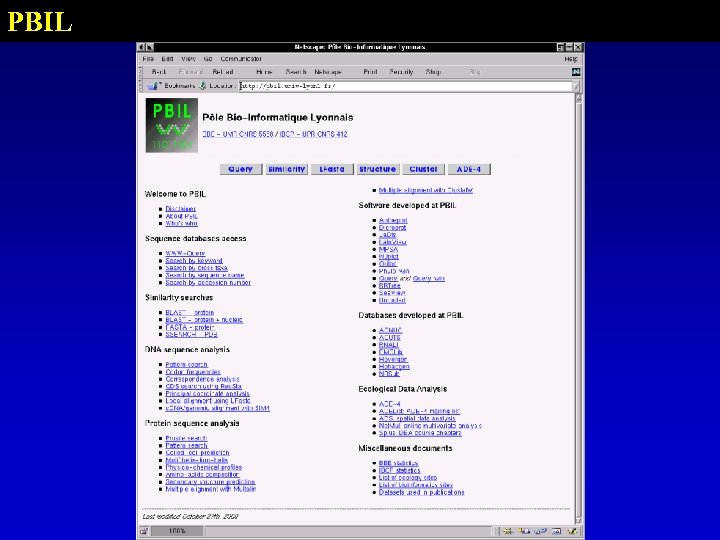Click the security padlock in status bar

[x=144, y=531]
